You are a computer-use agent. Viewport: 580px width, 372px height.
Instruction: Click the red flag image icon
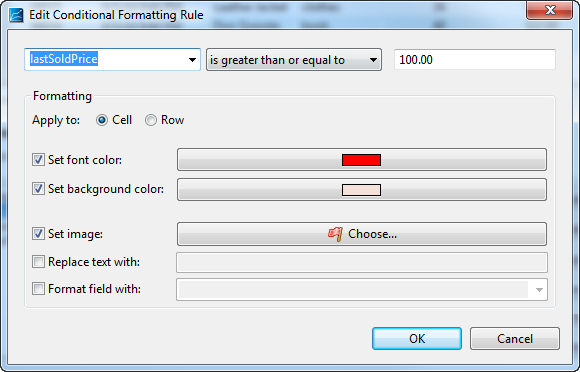335,234
